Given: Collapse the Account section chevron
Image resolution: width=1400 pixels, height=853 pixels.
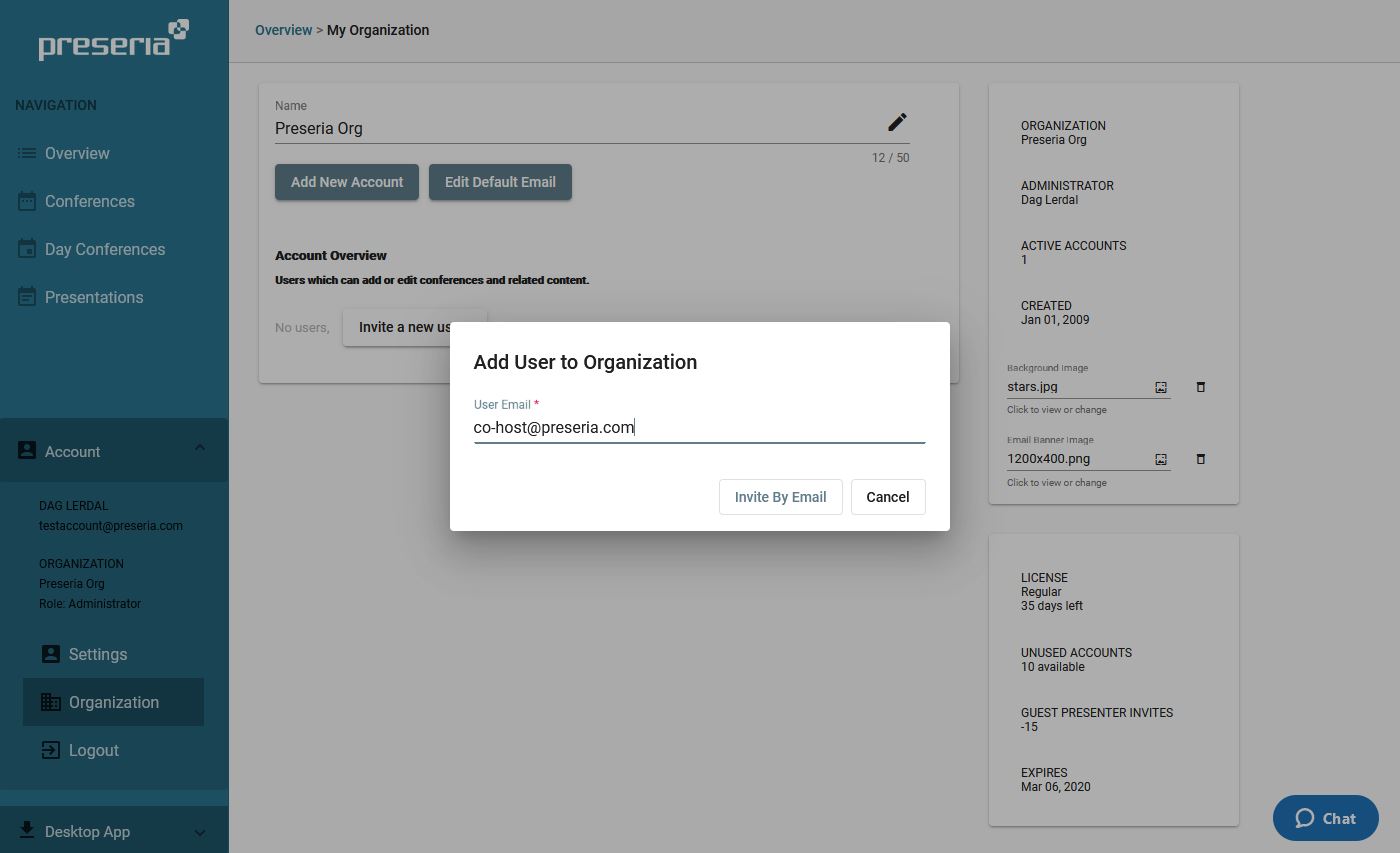Looking at the screenshot, I should (200, 448).
